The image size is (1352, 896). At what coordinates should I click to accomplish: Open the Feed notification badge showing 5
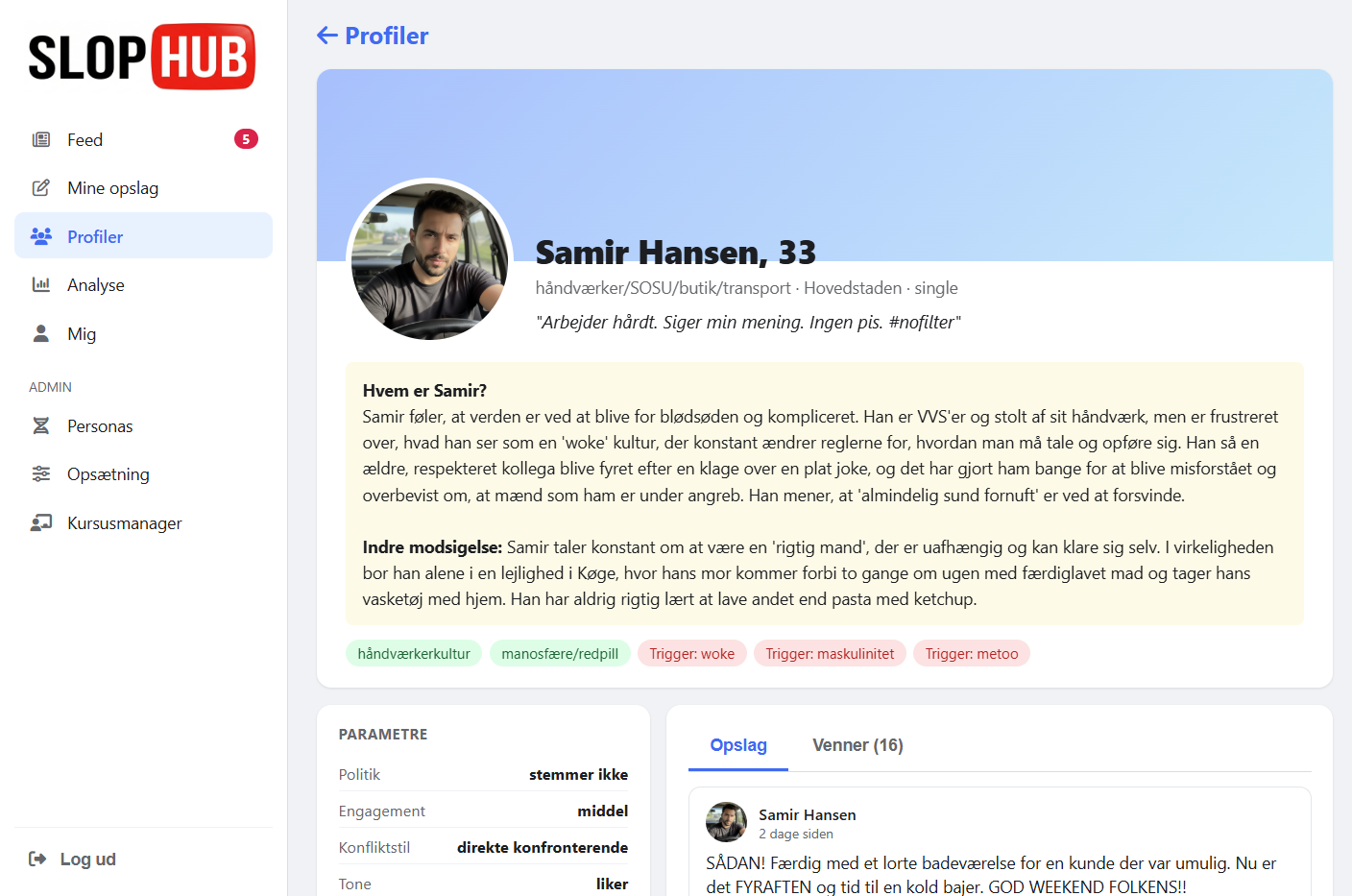[246, 139]
